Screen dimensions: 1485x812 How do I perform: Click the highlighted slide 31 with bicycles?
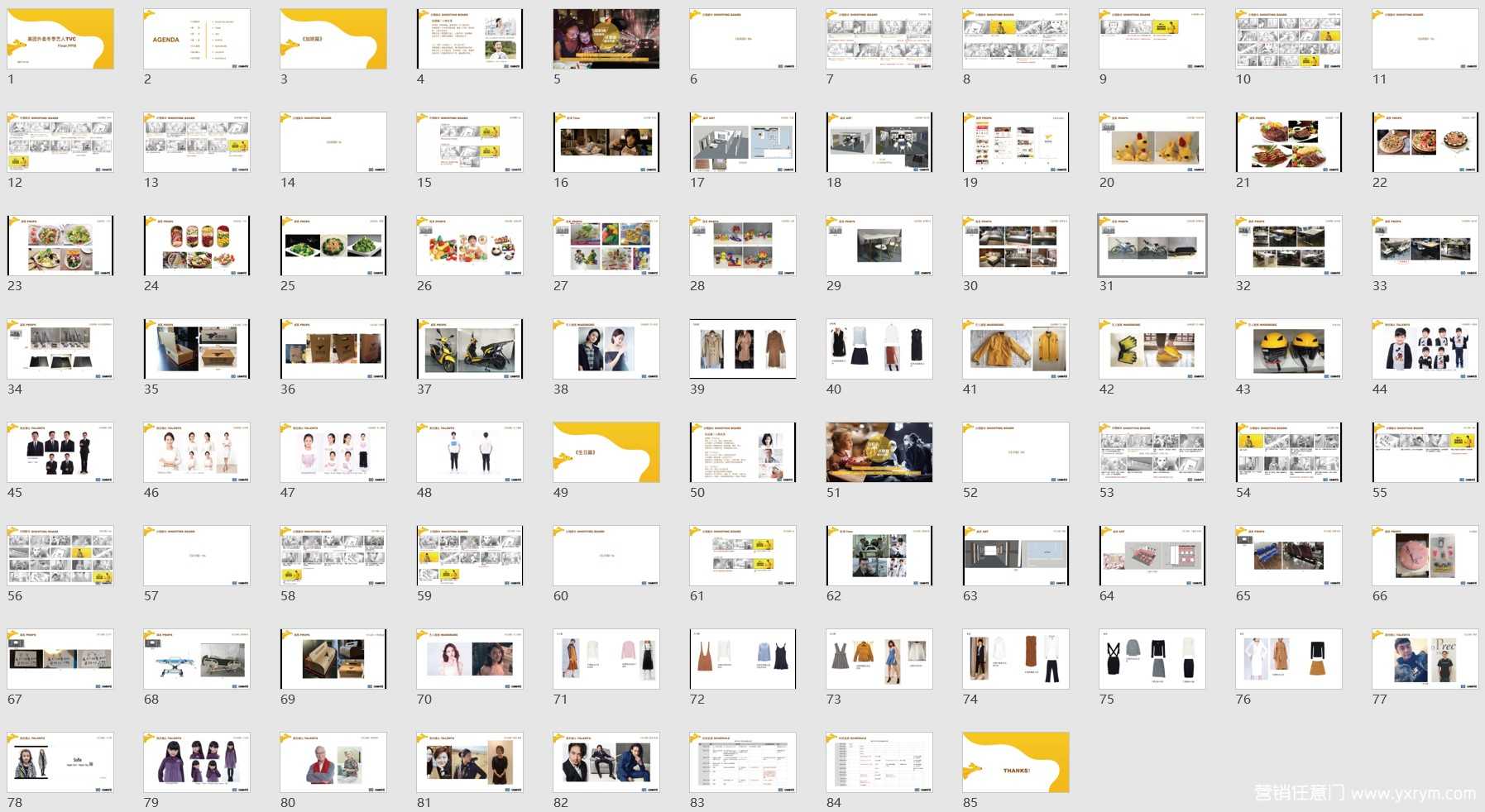pos(1152,246)
